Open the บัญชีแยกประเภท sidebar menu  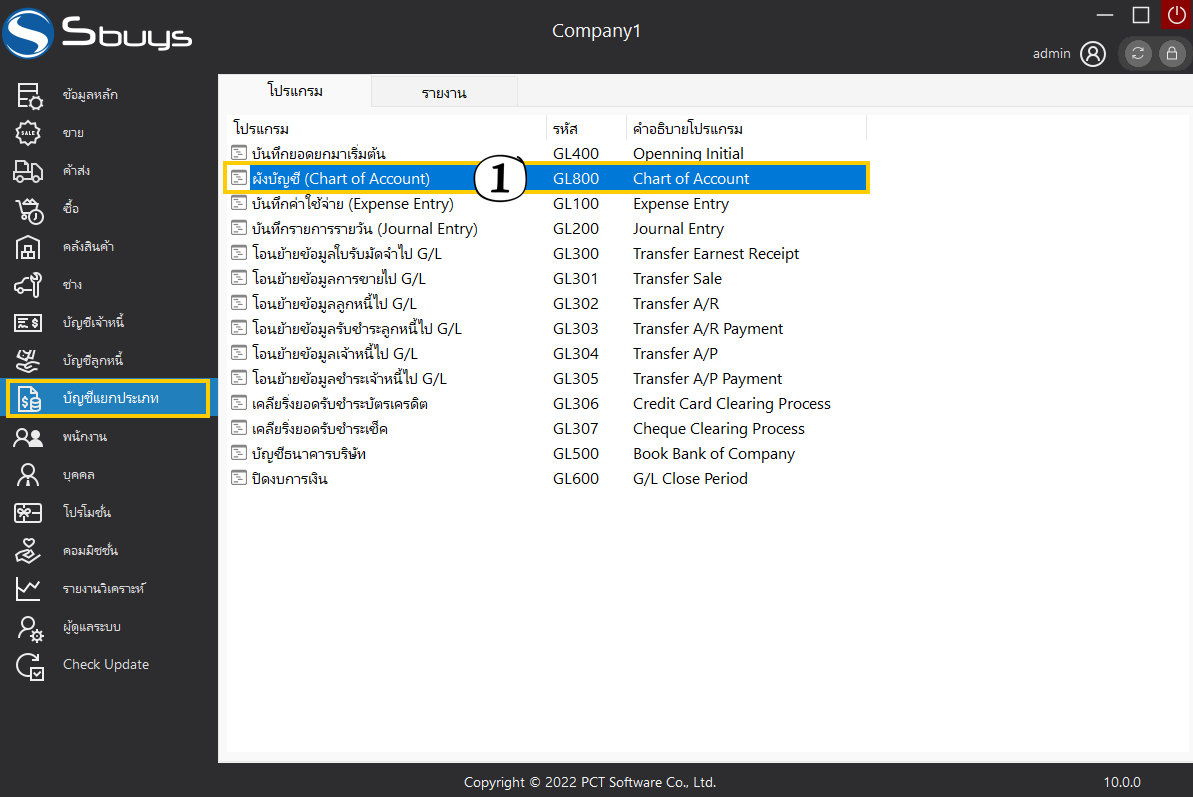point(110,399)
